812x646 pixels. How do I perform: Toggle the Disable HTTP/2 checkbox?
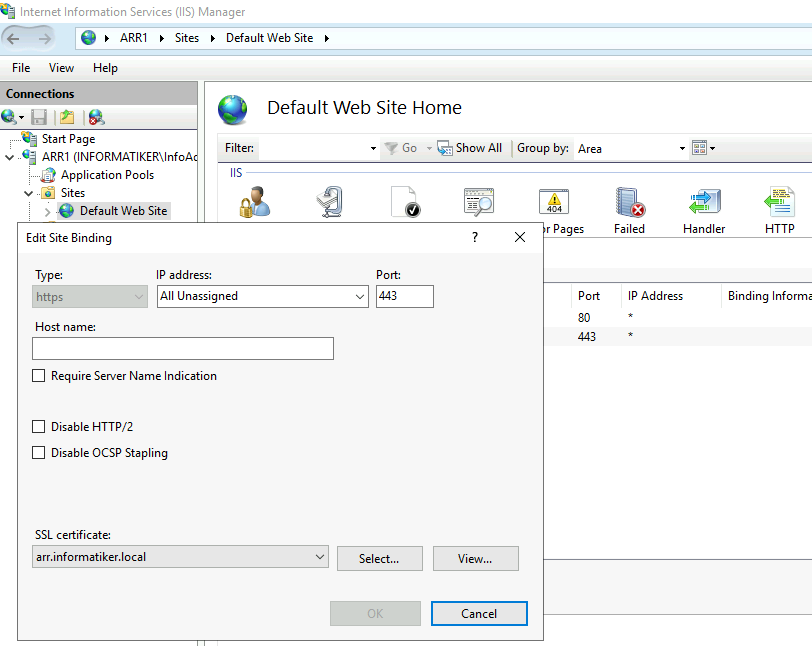pyautogui.click(x=38, y=426)
